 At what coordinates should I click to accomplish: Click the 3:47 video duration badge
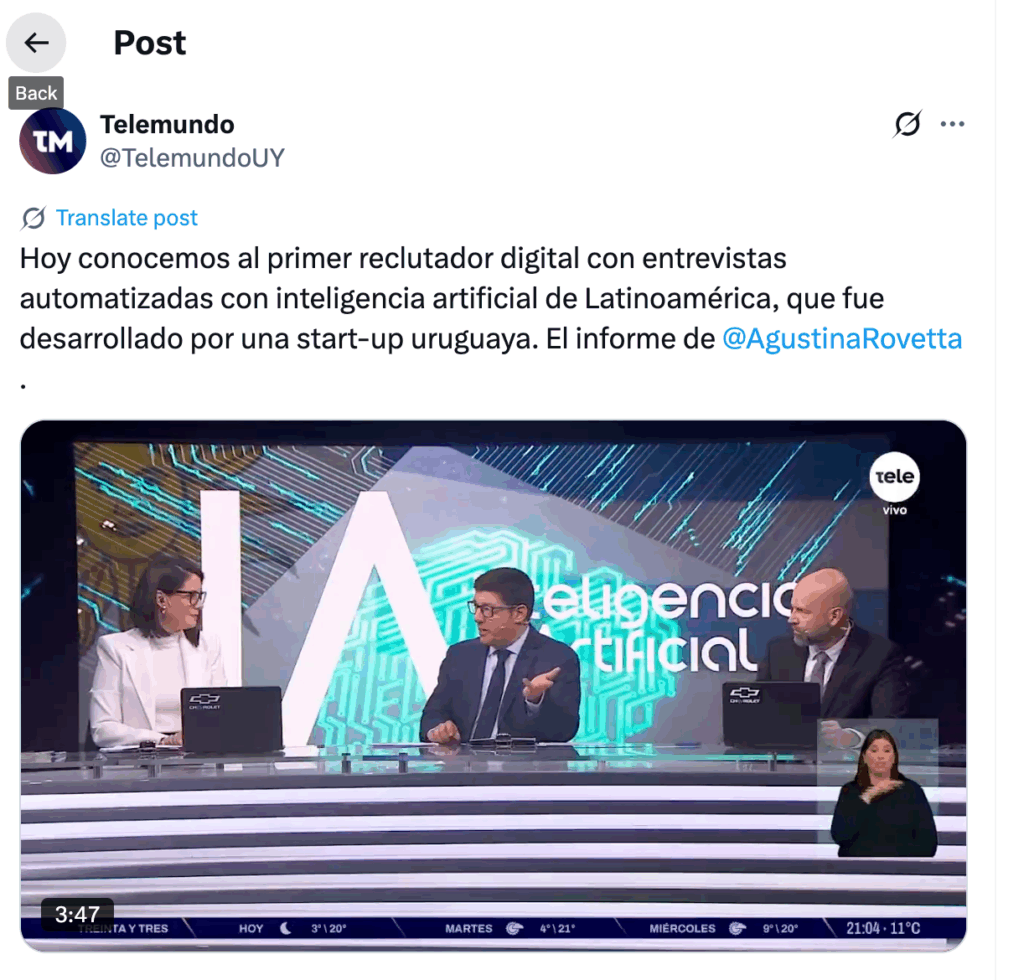[77, 914]
